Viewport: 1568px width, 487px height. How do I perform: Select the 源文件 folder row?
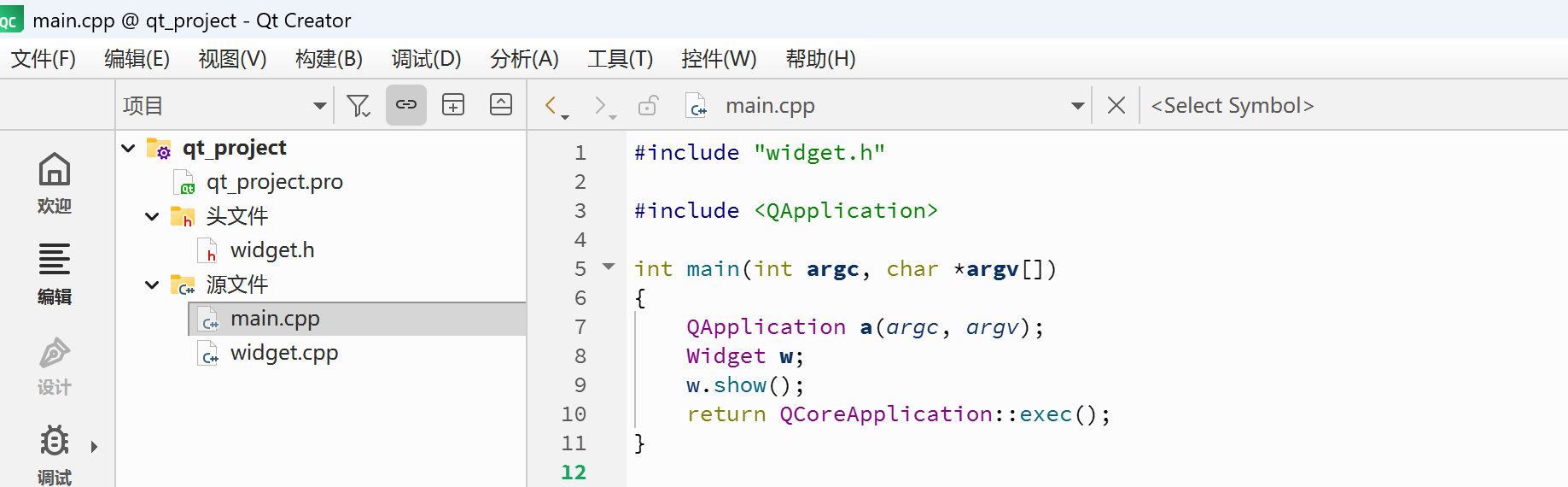click(236, 285)
